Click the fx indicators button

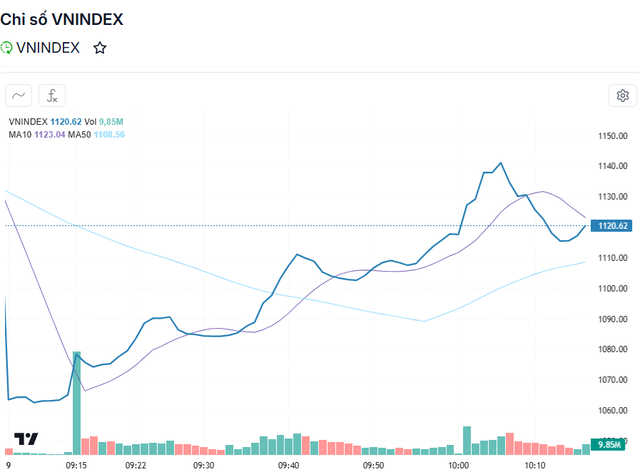point(52,96)
